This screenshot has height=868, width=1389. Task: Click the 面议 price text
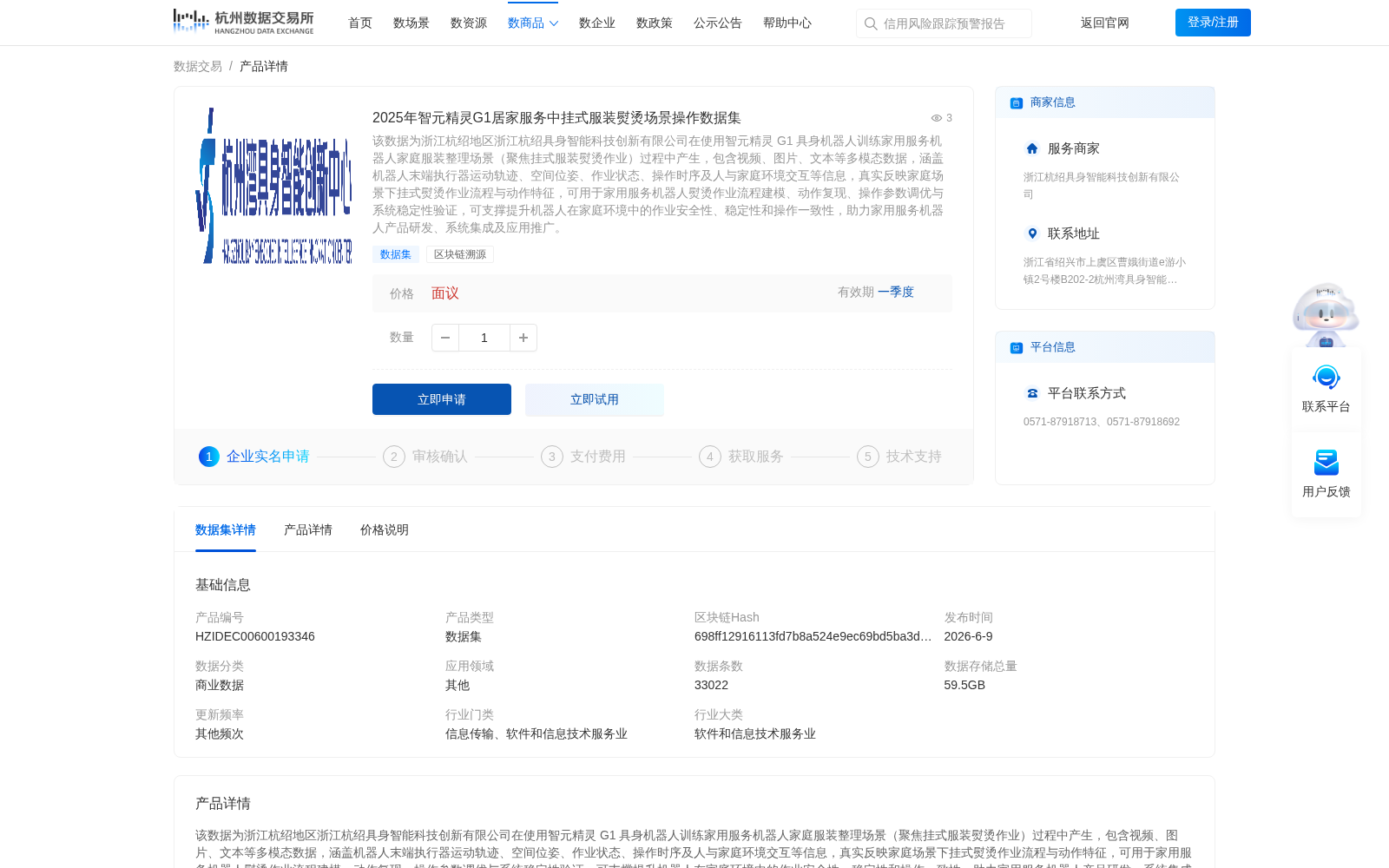pos(445,293)
